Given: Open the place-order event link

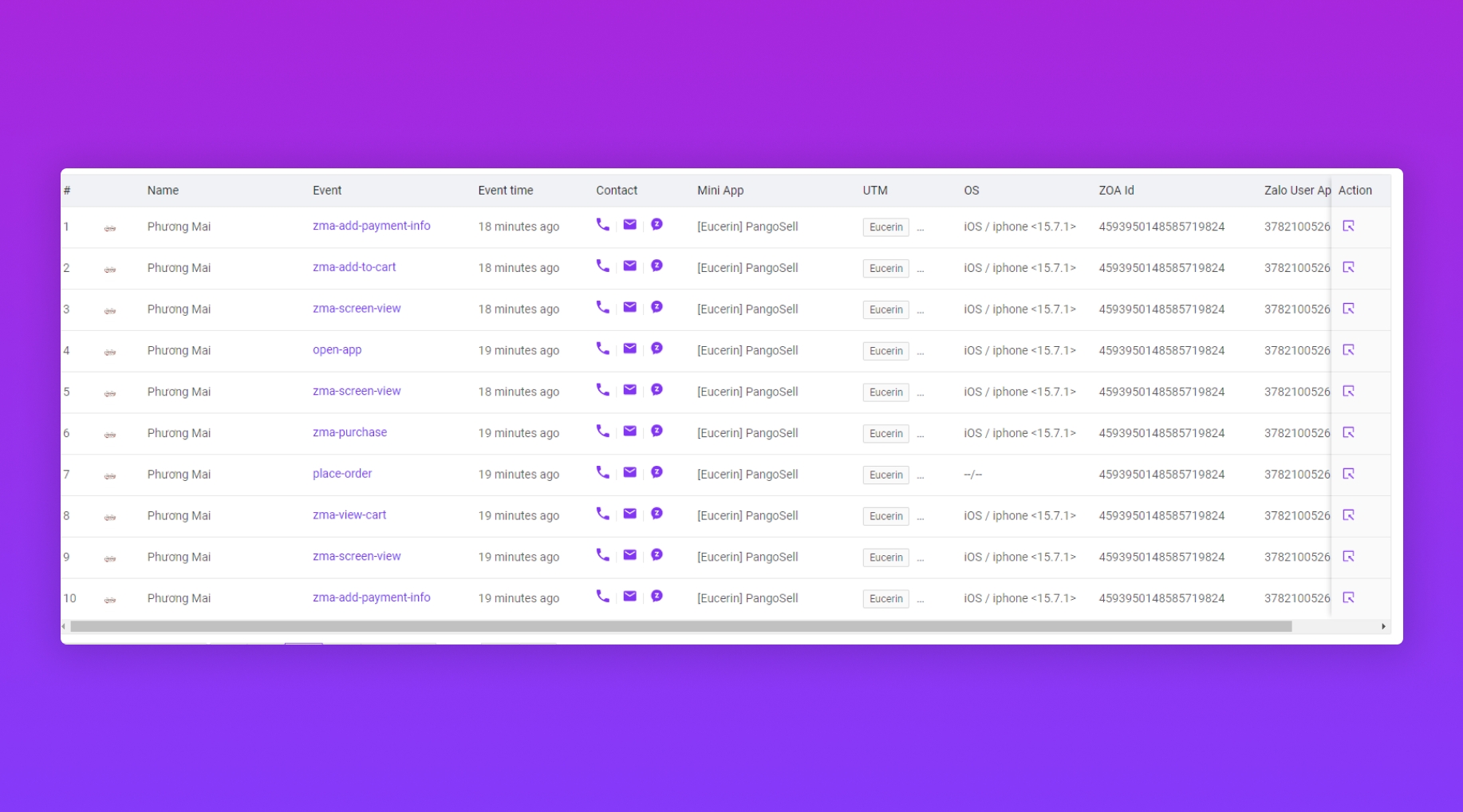Looking at the screenshot, I should pyautogui.click(x=342, y=474).
